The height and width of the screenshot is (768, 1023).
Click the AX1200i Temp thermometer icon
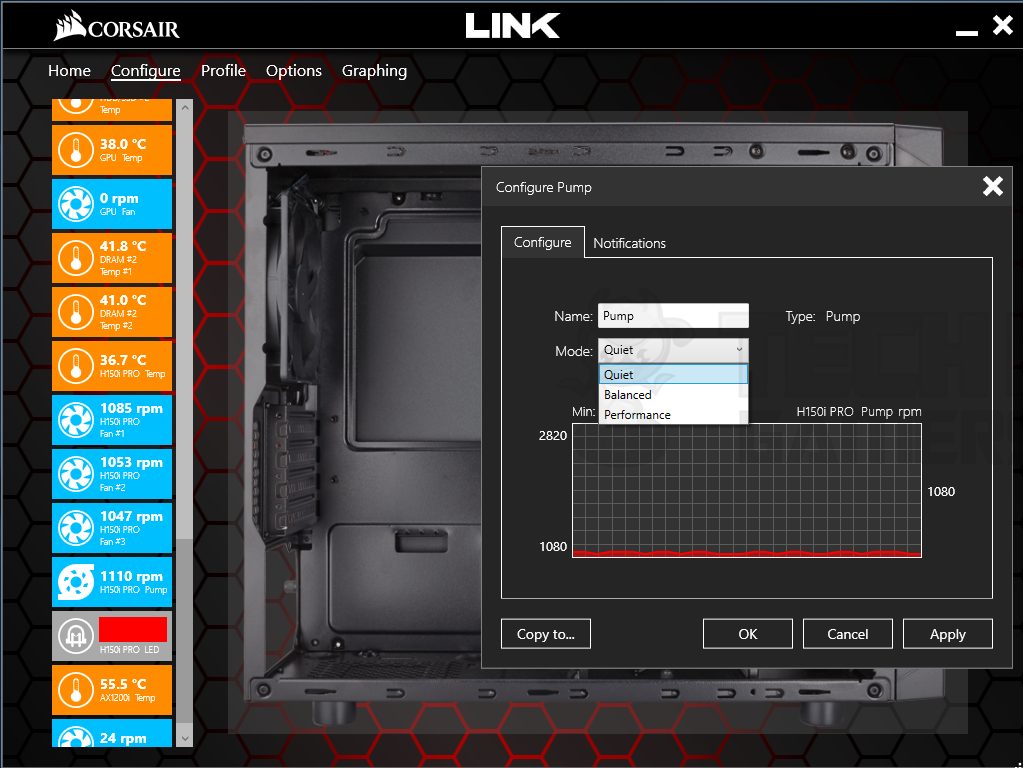pyautogui.click(x=76, y=690)
